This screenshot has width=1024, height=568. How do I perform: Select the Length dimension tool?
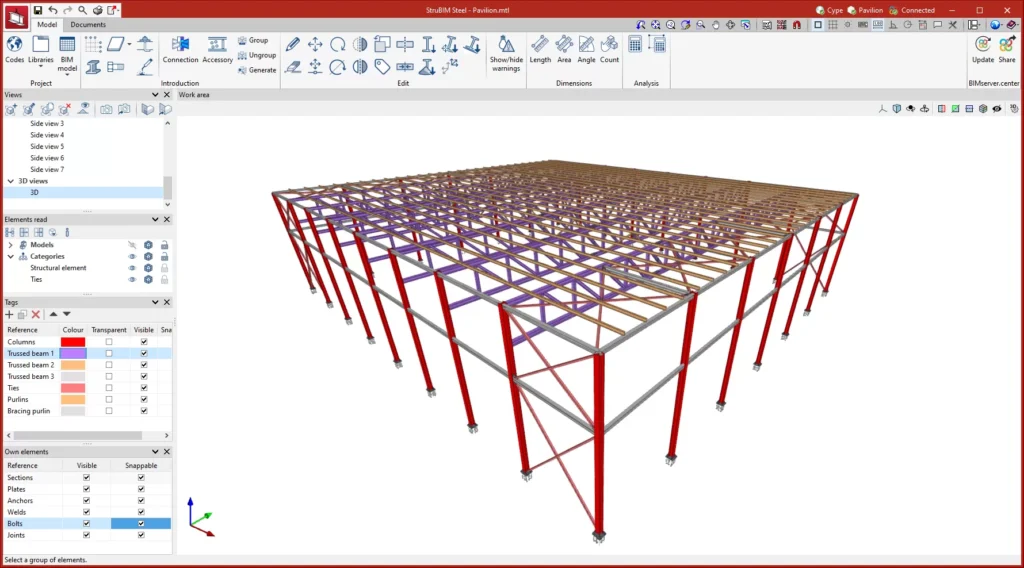540,46
